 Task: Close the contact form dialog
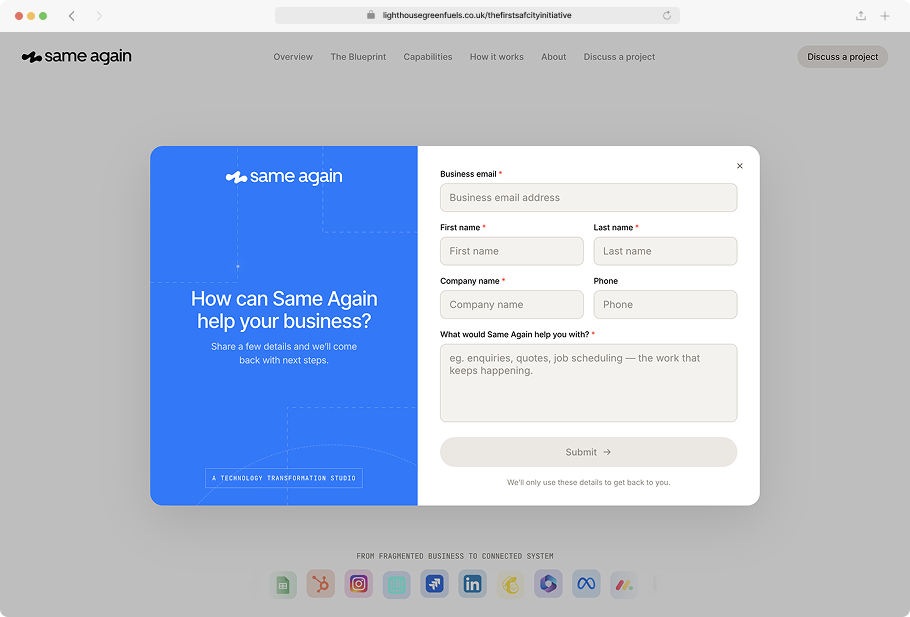pyautogui.click(x=739, y=166)
